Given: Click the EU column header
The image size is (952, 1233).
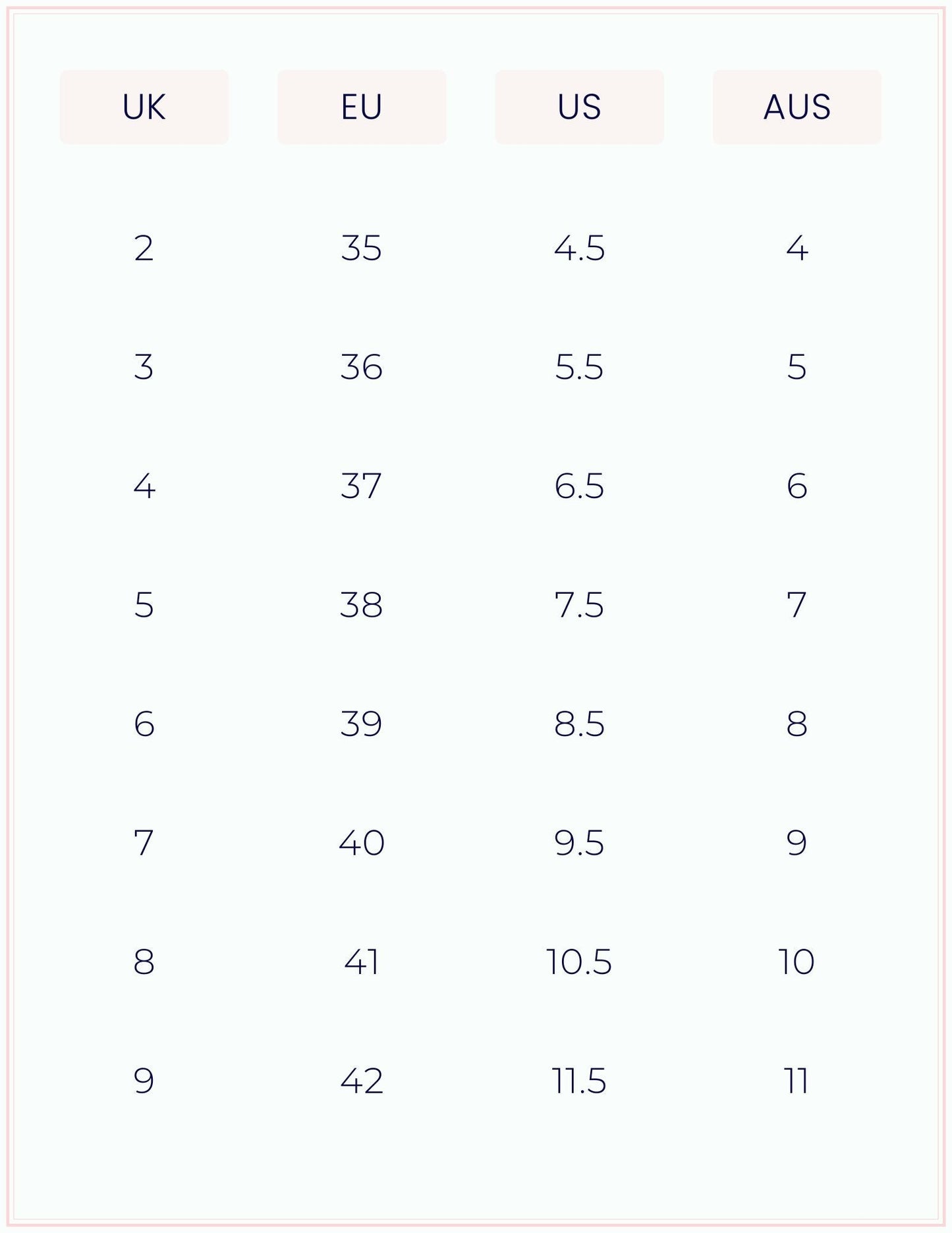Looking at the screenshot, I should point(362,107).
